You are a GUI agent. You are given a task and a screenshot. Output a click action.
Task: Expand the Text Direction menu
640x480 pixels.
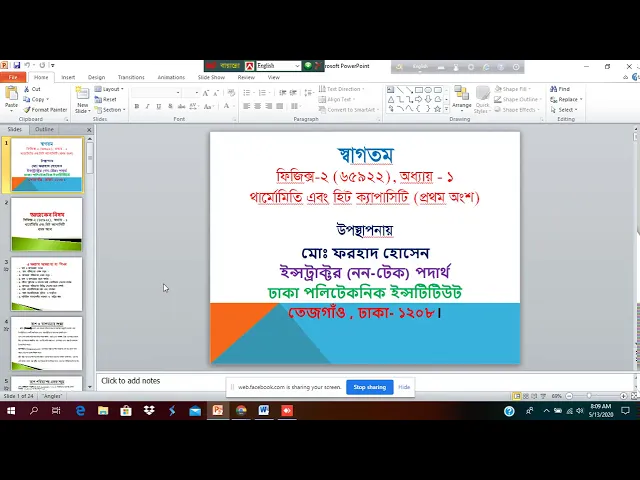coord(342,89)
